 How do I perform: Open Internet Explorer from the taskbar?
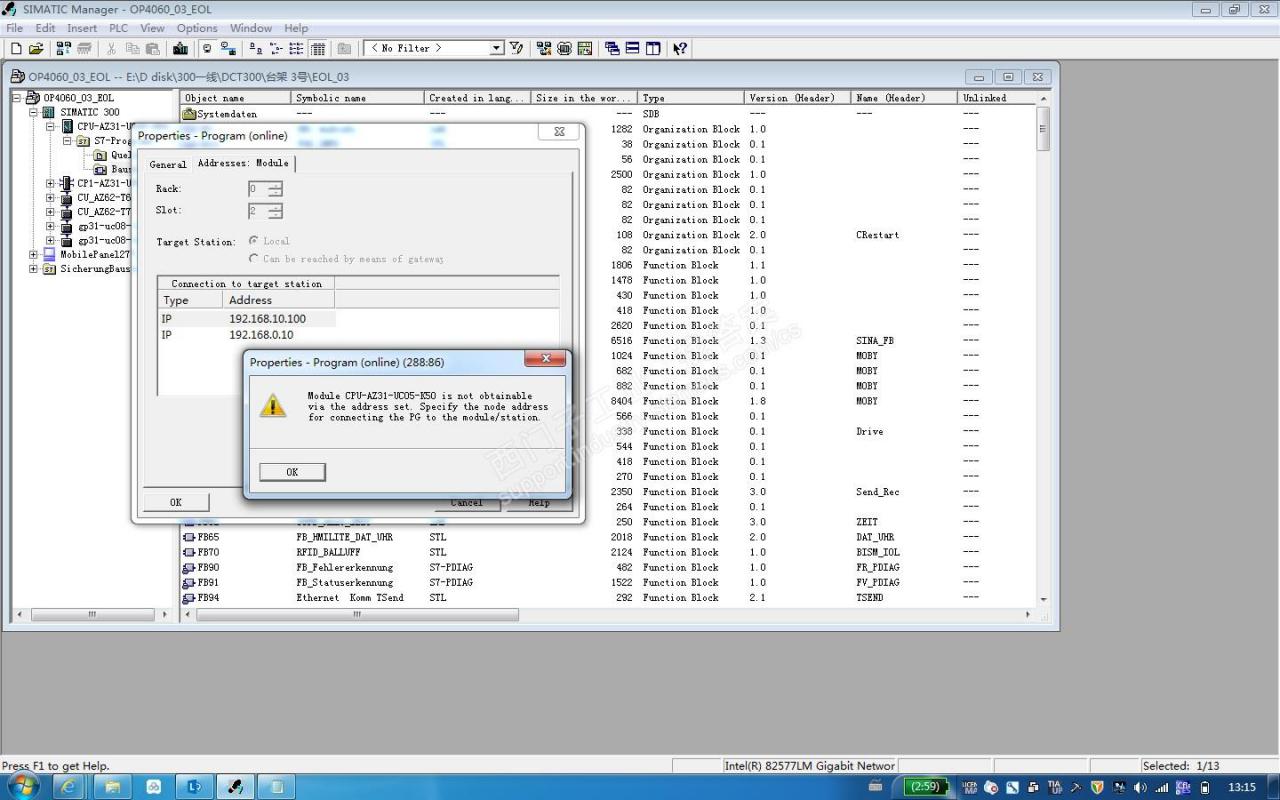(x=69, y=787)
